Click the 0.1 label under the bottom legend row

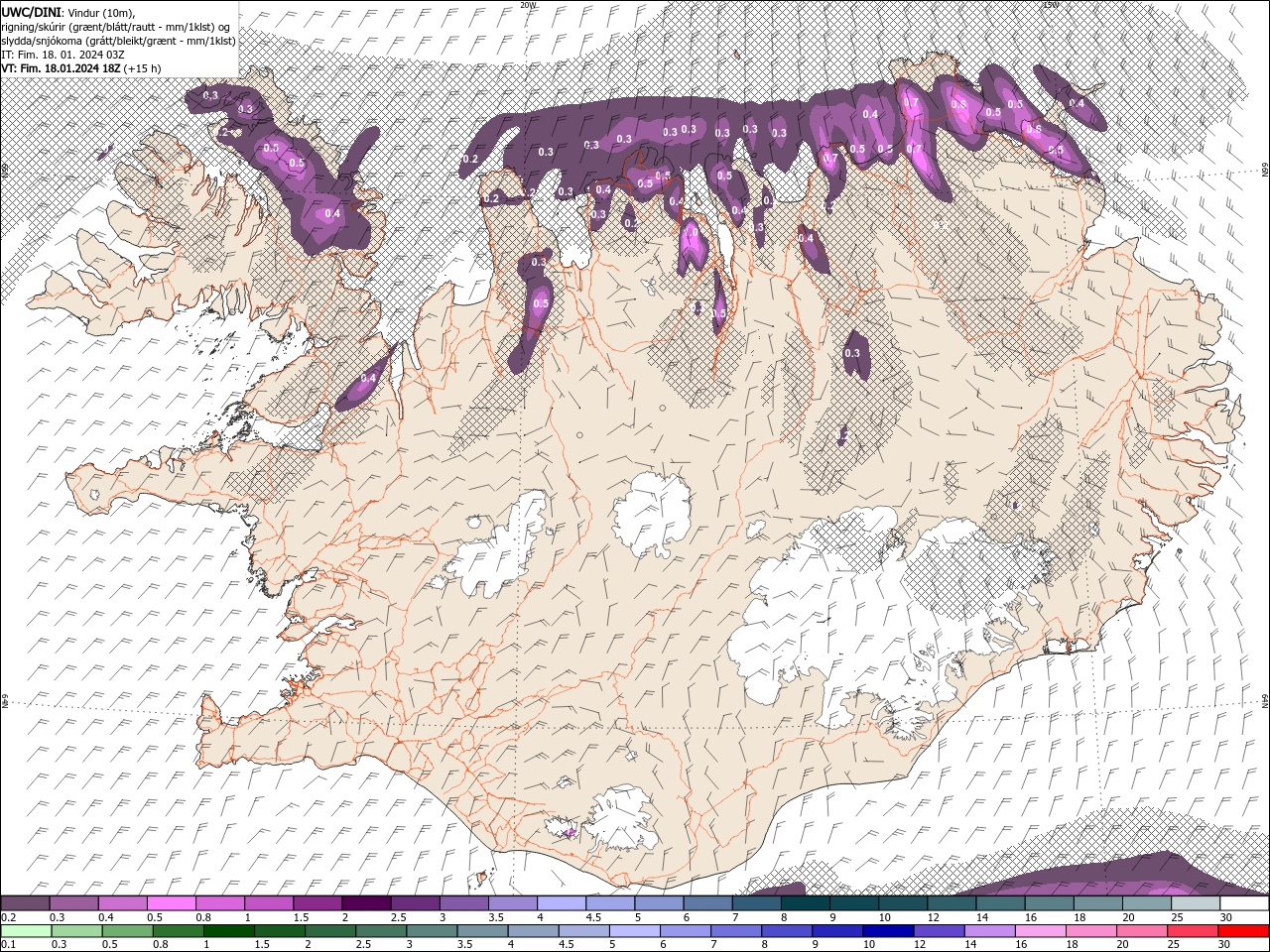[x=7, y=944]
